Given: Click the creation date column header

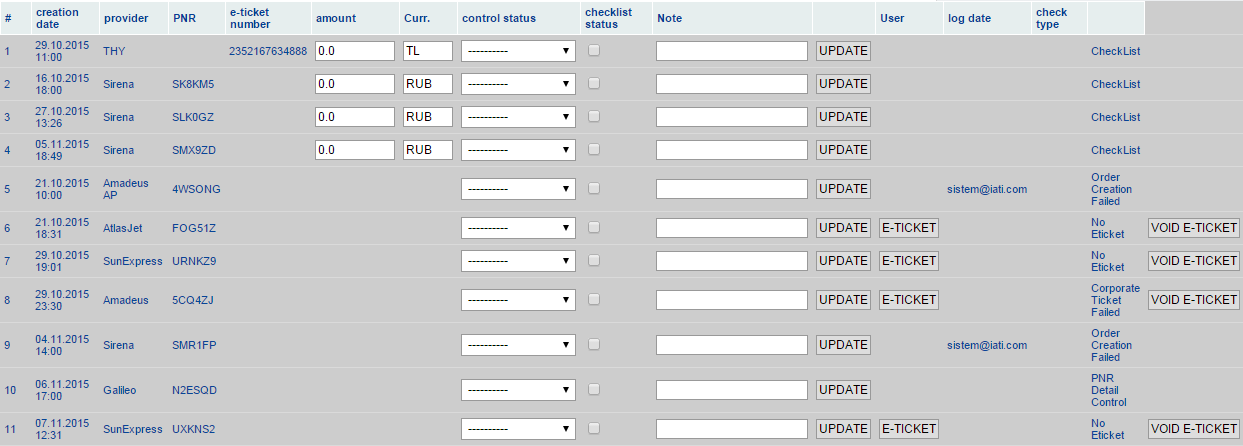Looking at the screenshot, I should click(57, 18).
